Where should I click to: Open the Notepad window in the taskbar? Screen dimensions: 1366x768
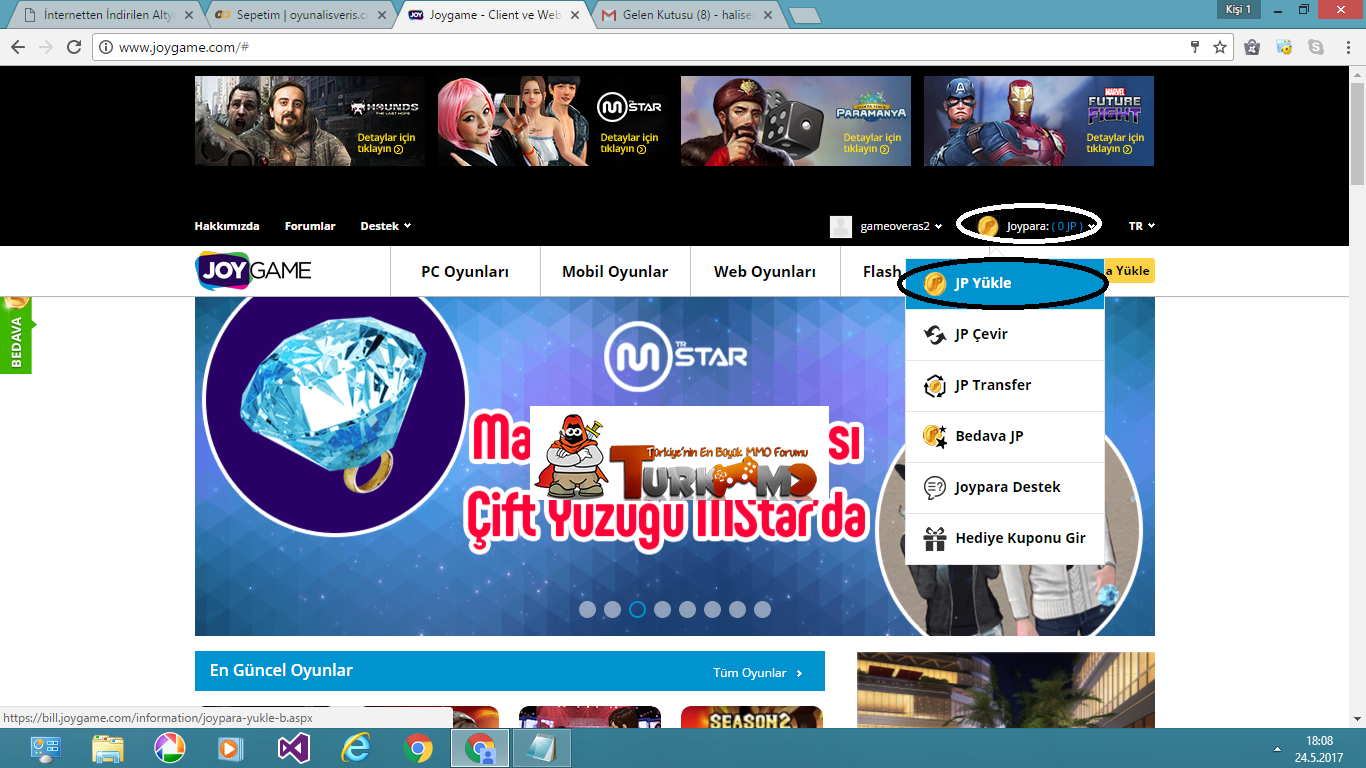[x=542, y=748]
